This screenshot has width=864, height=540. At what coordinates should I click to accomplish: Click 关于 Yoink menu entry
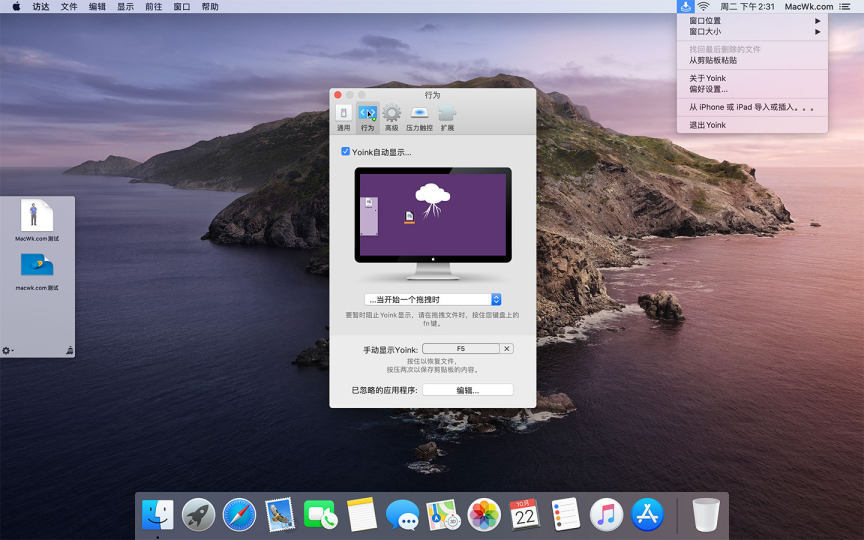tap(707, 78)
